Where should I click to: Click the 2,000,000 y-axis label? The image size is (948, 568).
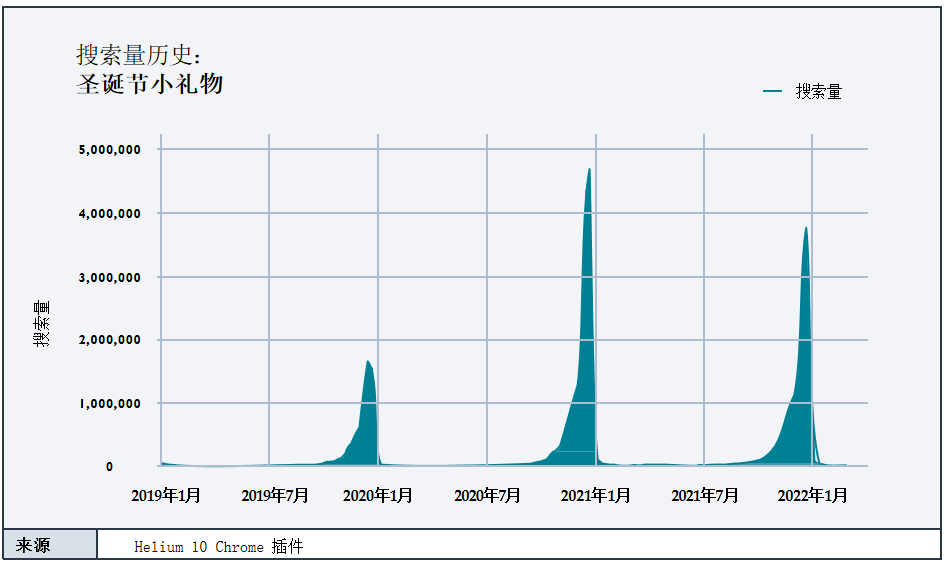109,340
